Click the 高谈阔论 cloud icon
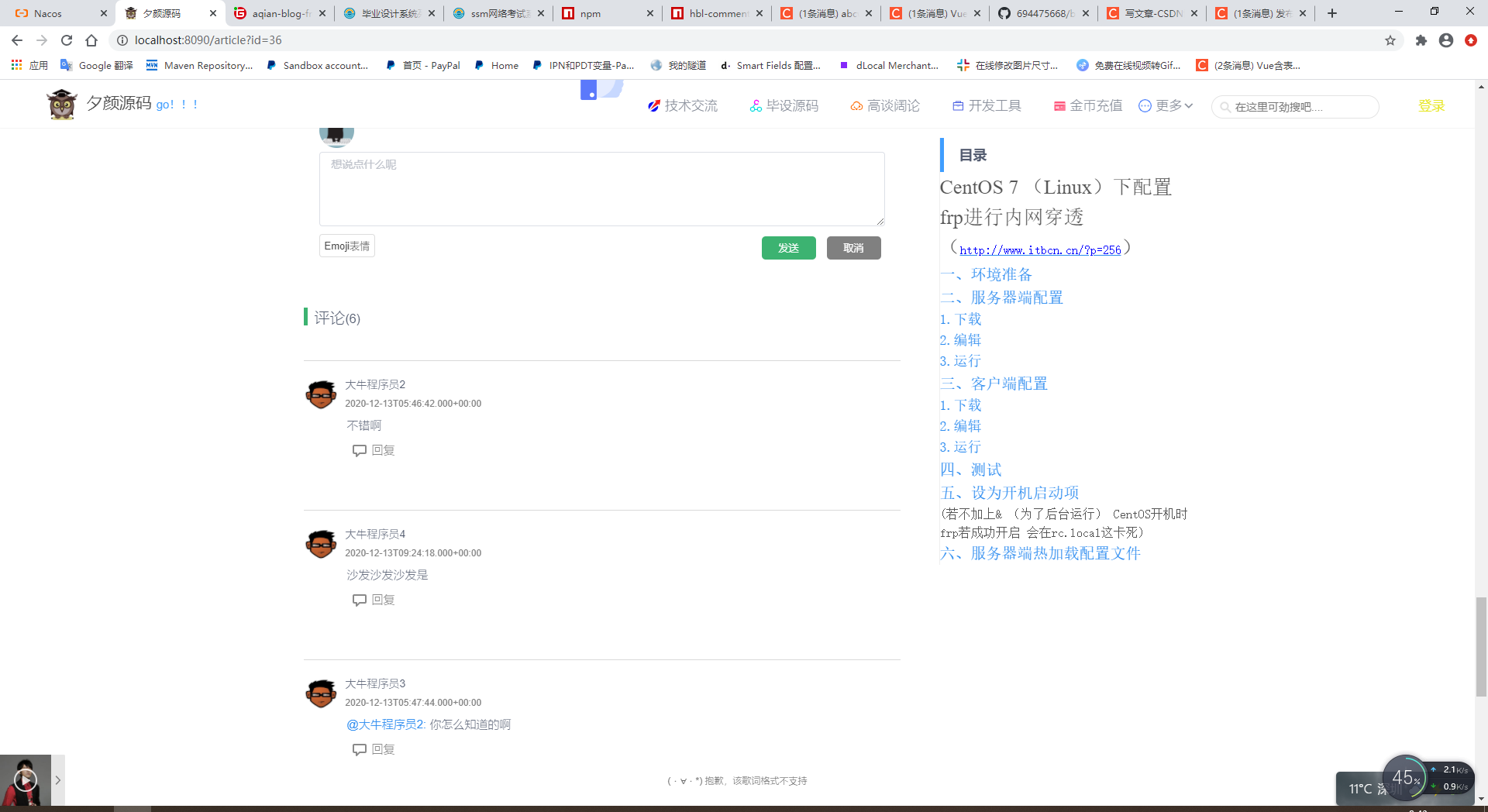Image resolution: width=1488 pixels, height=812 pixels. coord(856,105)
